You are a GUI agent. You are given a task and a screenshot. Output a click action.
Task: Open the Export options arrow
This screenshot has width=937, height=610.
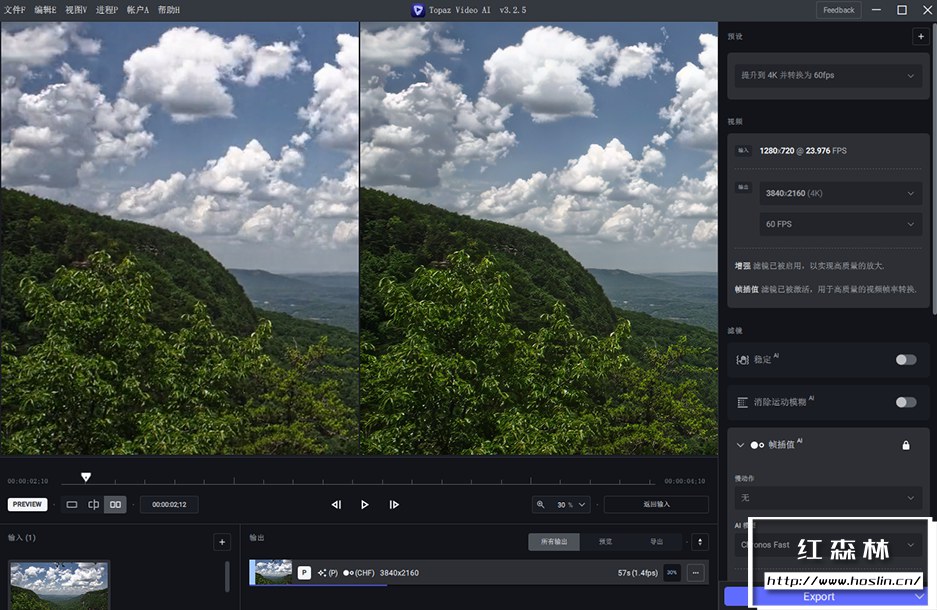[x=920, y=597]
